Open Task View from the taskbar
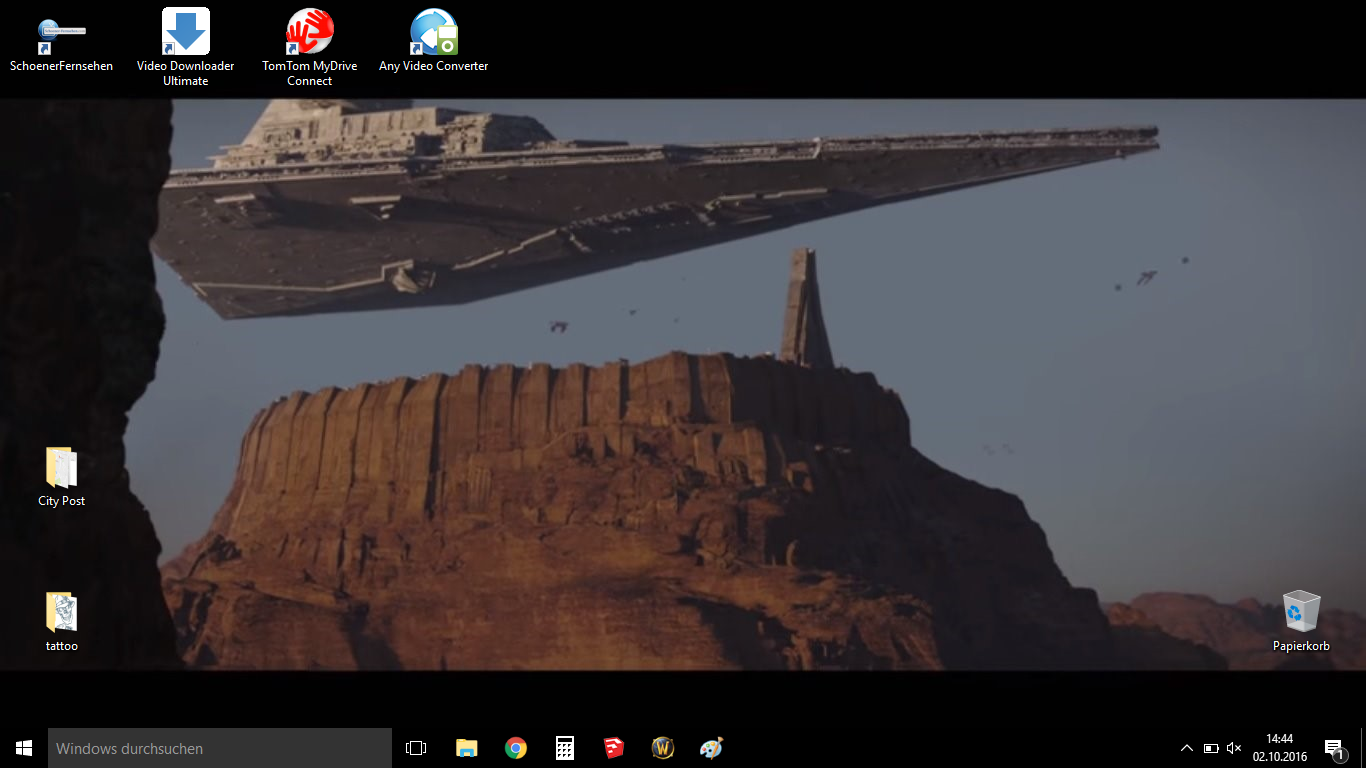 416,748
